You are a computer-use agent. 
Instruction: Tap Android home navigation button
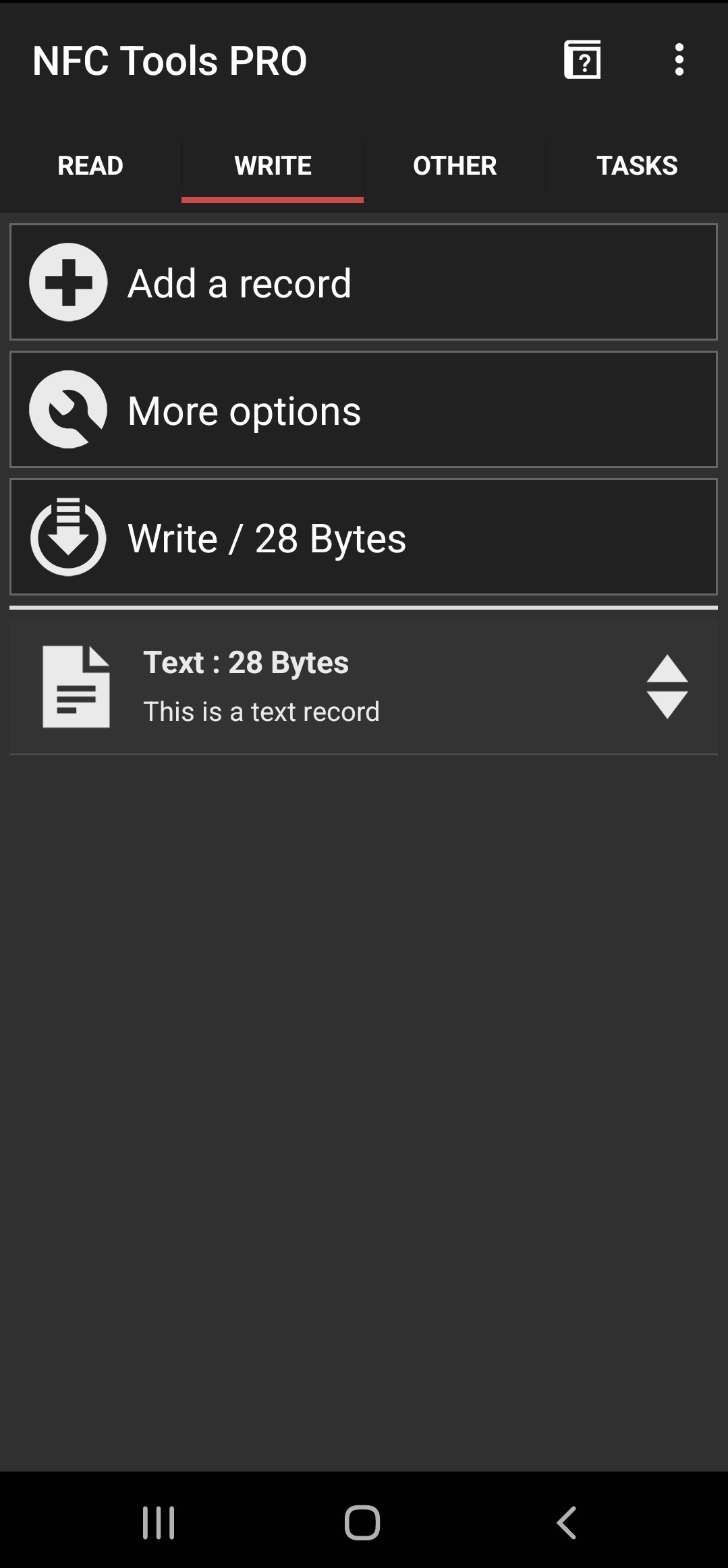(x=362, y=1523)
